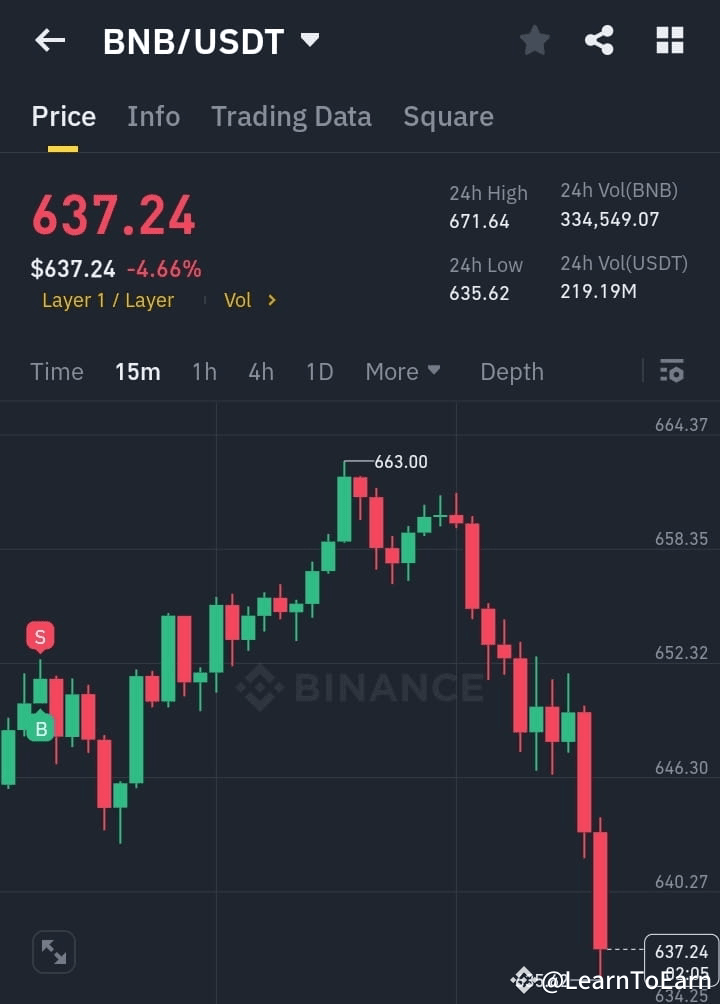The height and width of the screenshot is (1004, 720).
Task: Open the share options icon
Action: pyautogui.click(x=599, y=40)
